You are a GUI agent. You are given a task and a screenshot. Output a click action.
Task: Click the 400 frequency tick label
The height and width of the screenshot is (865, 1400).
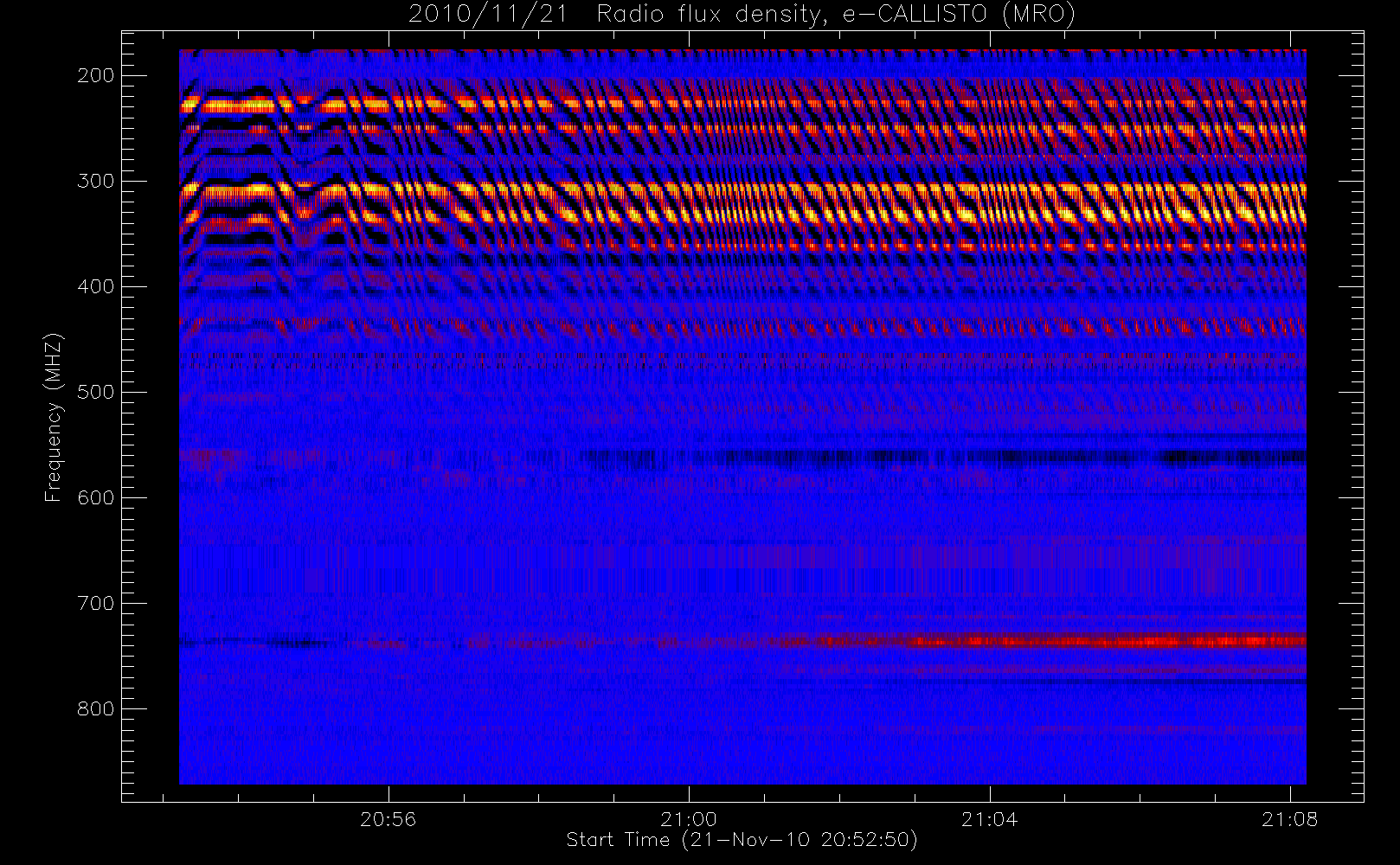[95, 286]
